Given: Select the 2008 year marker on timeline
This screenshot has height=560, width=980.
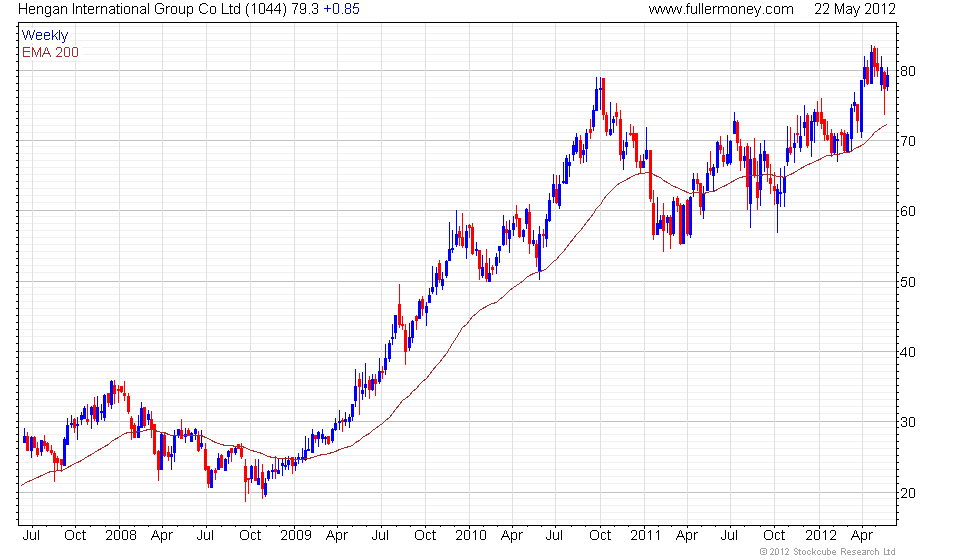Looking at the screenshot, I should pos(121,536).
